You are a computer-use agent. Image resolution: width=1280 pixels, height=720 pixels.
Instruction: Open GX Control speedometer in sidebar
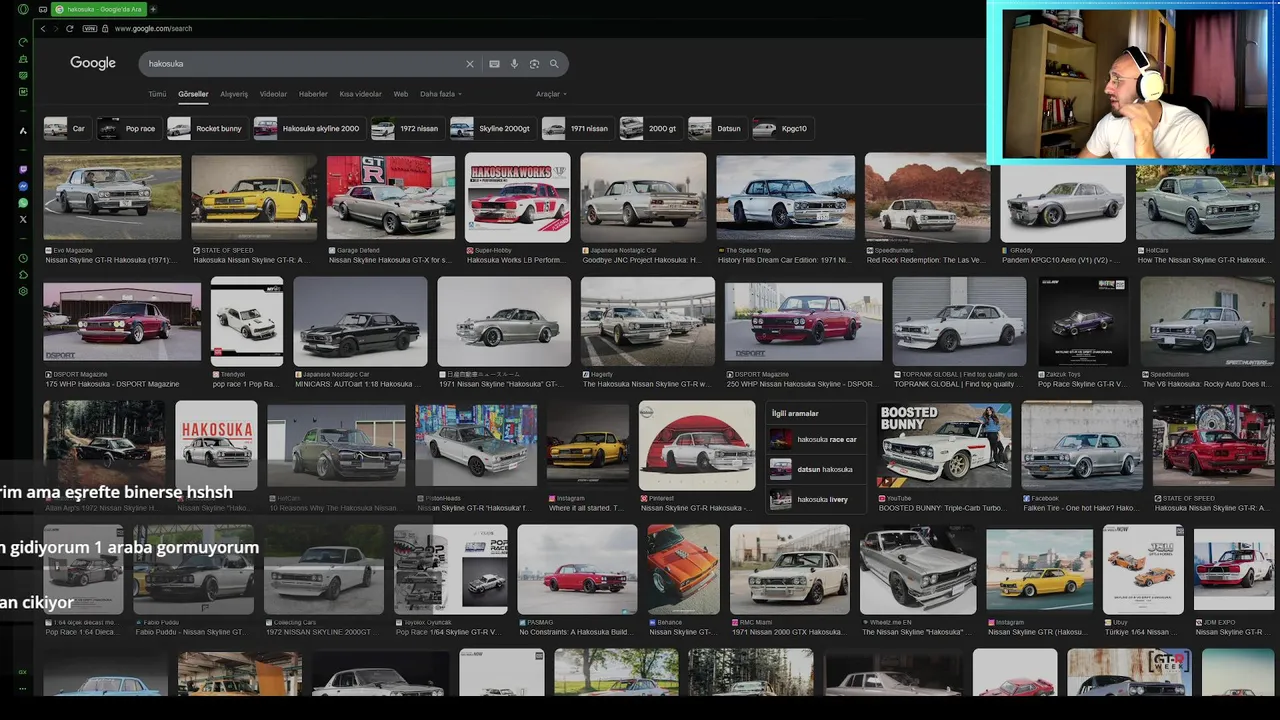coord(23,42)
